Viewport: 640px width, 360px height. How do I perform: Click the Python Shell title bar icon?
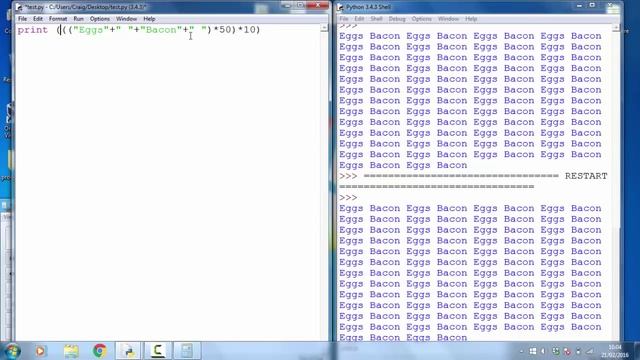click(x=341, y=7)
